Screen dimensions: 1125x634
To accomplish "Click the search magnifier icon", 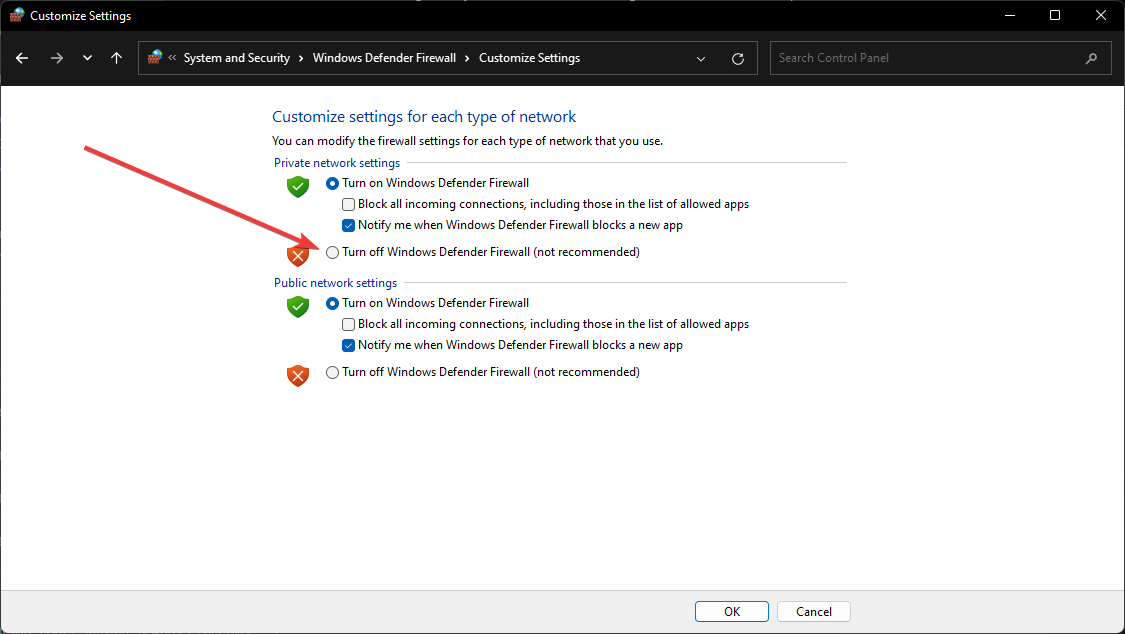I will 1091,58.
